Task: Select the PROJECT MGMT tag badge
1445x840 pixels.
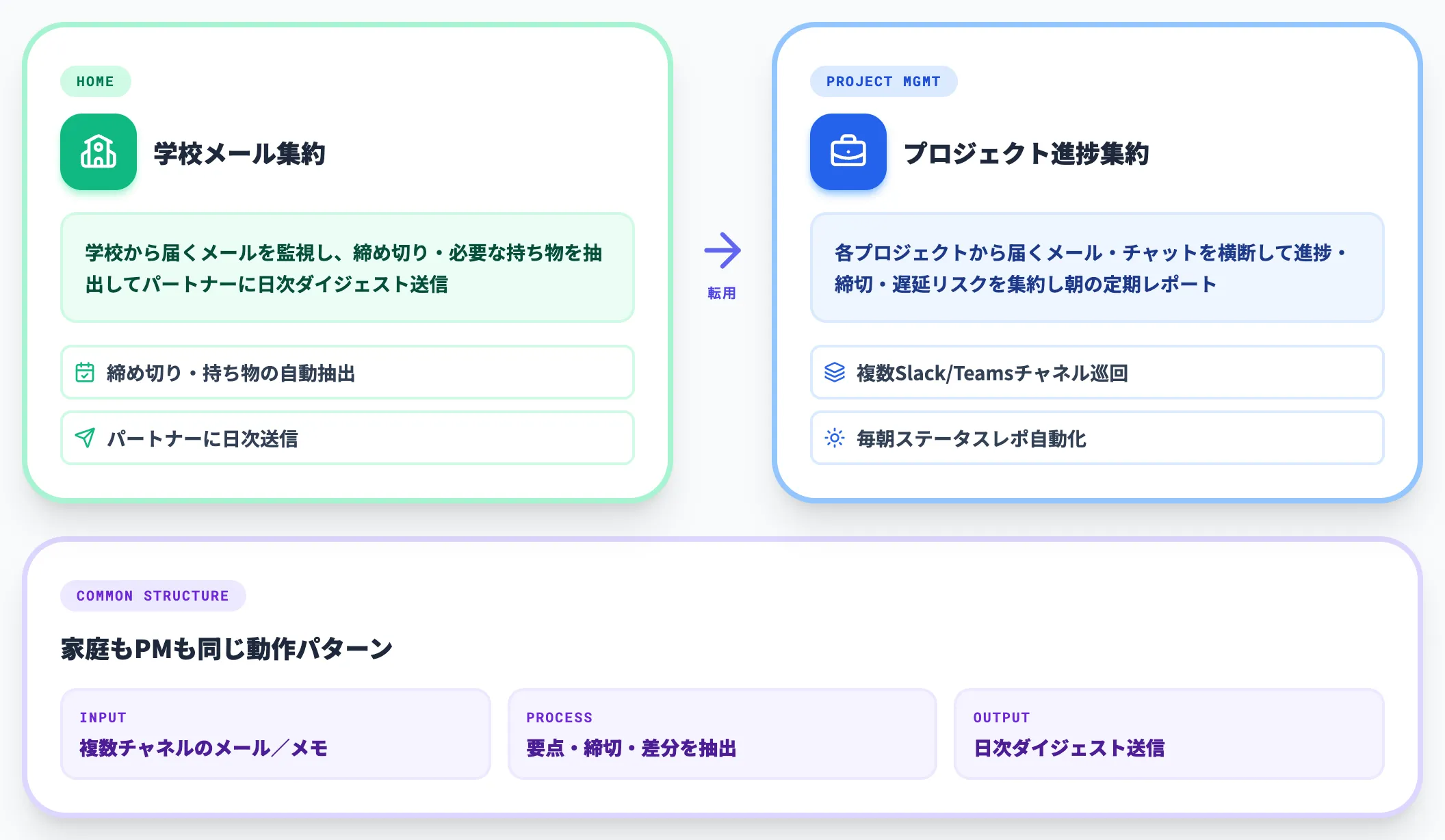Action: [x=883, y=81]
